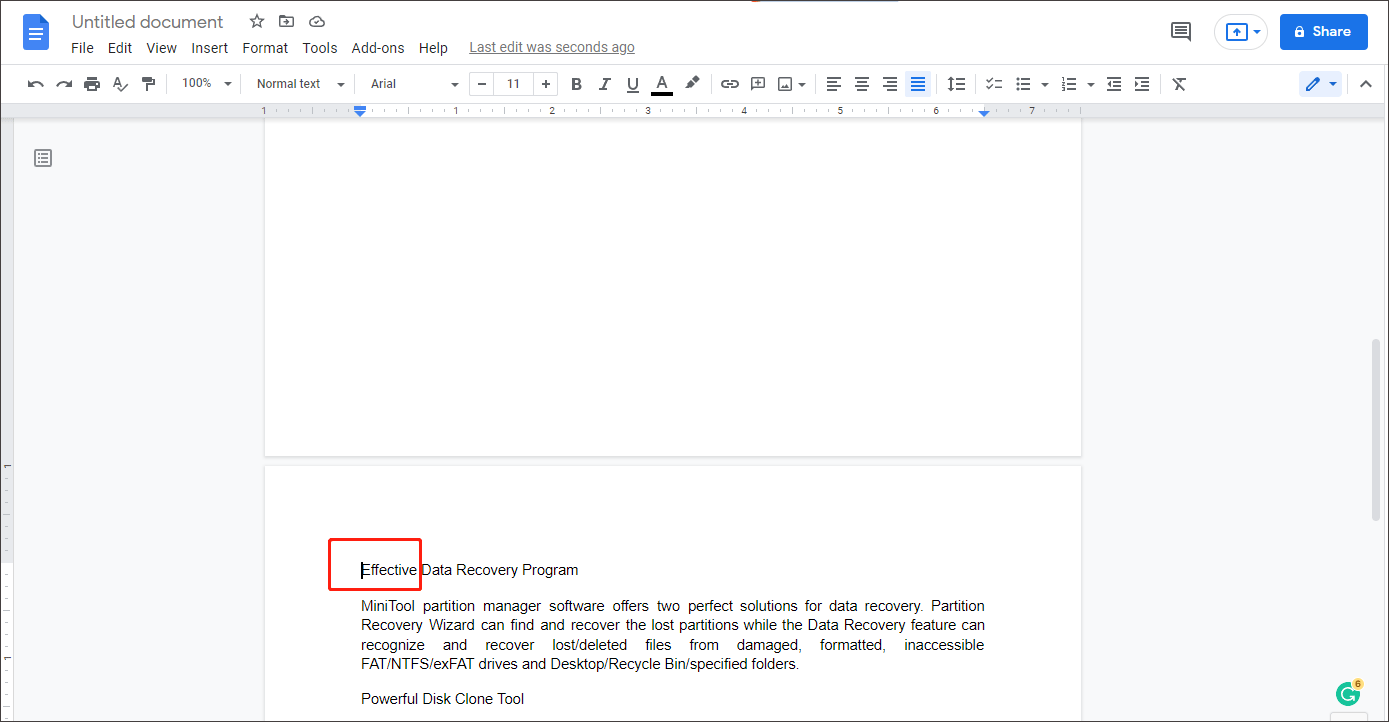
Task: Toggle italic formatting
Action: (604, 84)
